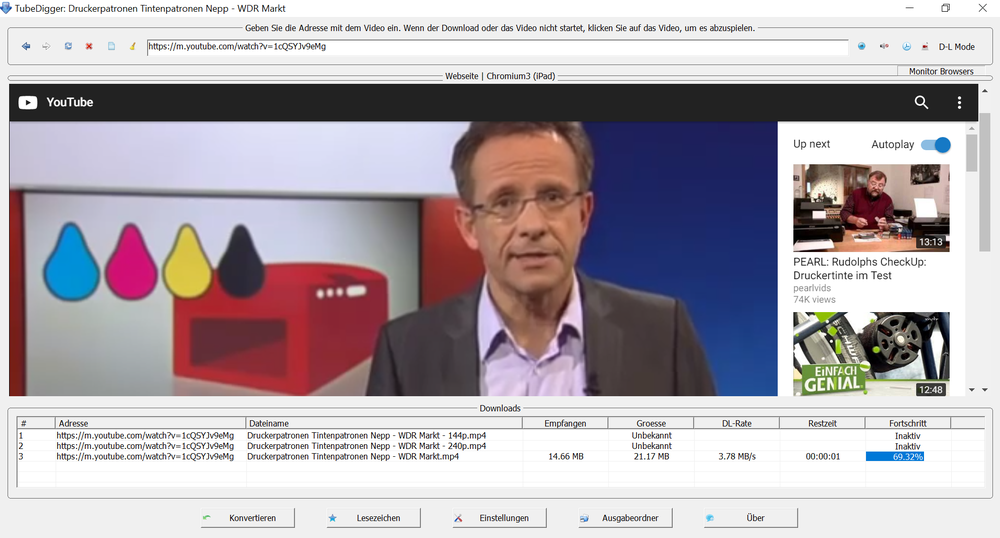Click the outer browser scroll down arrow

[x=985, y=389]
